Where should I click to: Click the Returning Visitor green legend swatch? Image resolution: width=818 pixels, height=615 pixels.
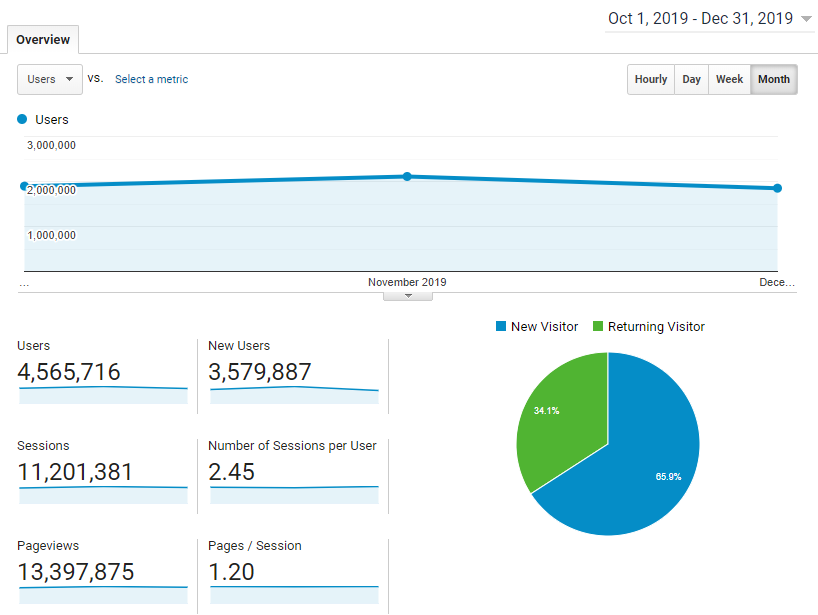click(598, 327)
